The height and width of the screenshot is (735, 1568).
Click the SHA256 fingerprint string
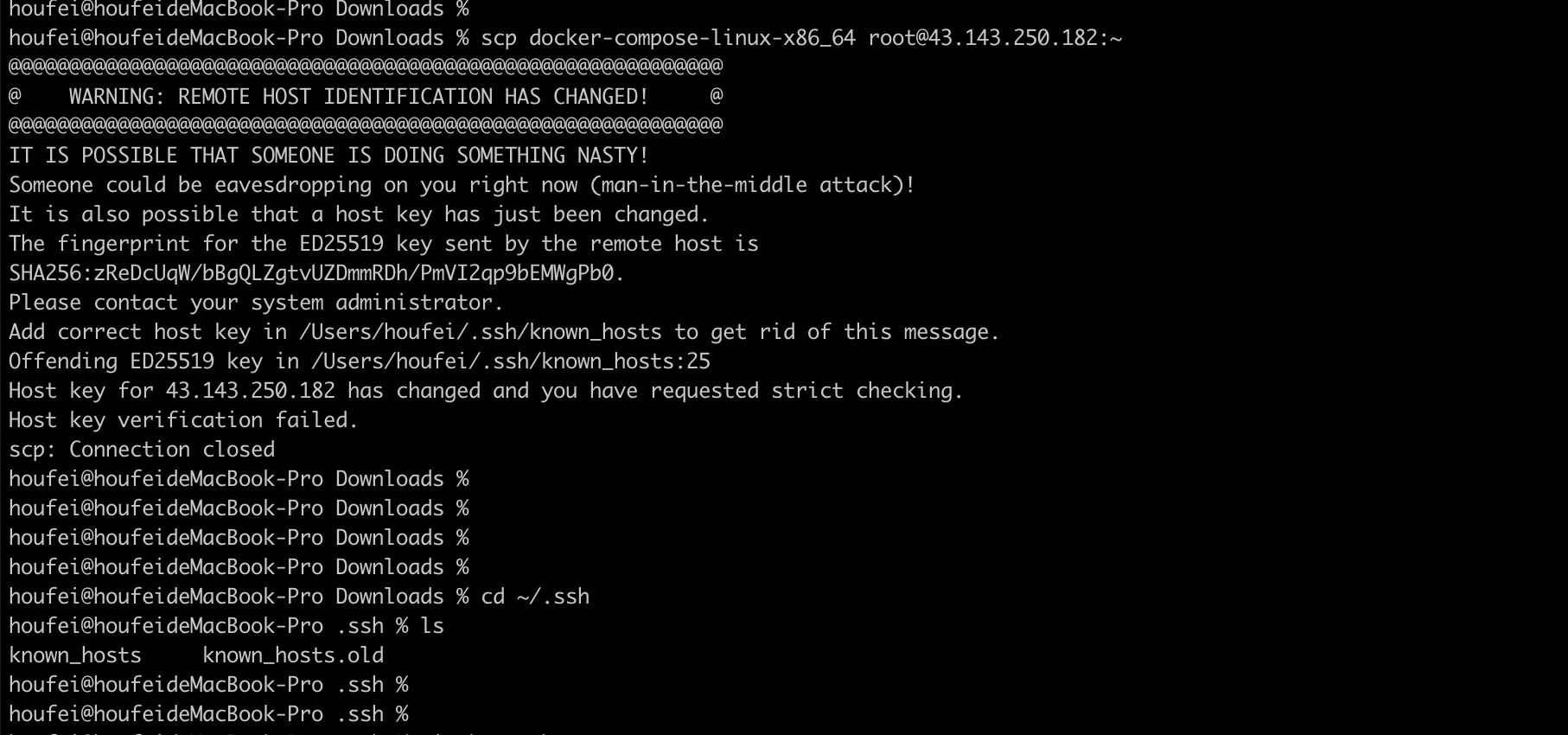click(316, 273)
